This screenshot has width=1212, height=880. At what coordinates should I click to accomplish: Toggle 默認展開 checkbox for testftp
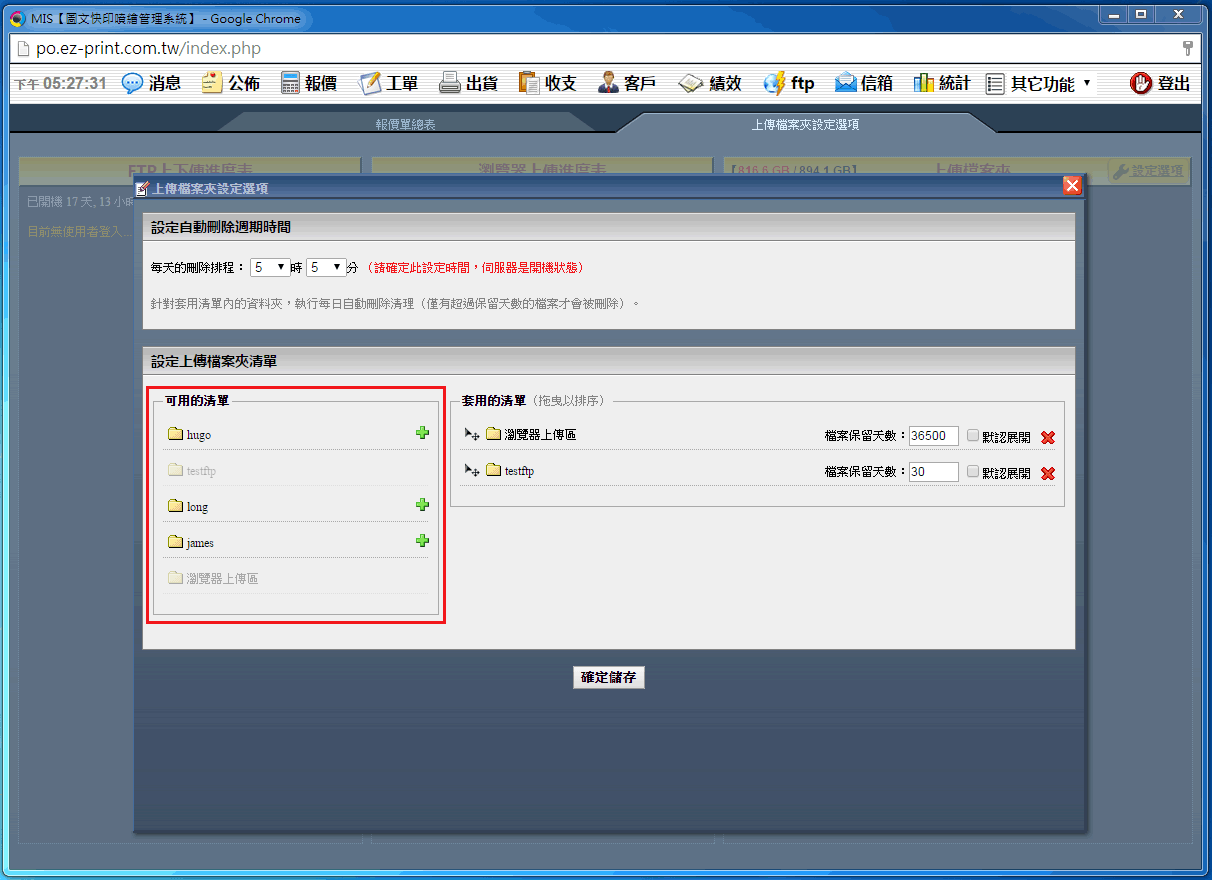click(973, 471)
